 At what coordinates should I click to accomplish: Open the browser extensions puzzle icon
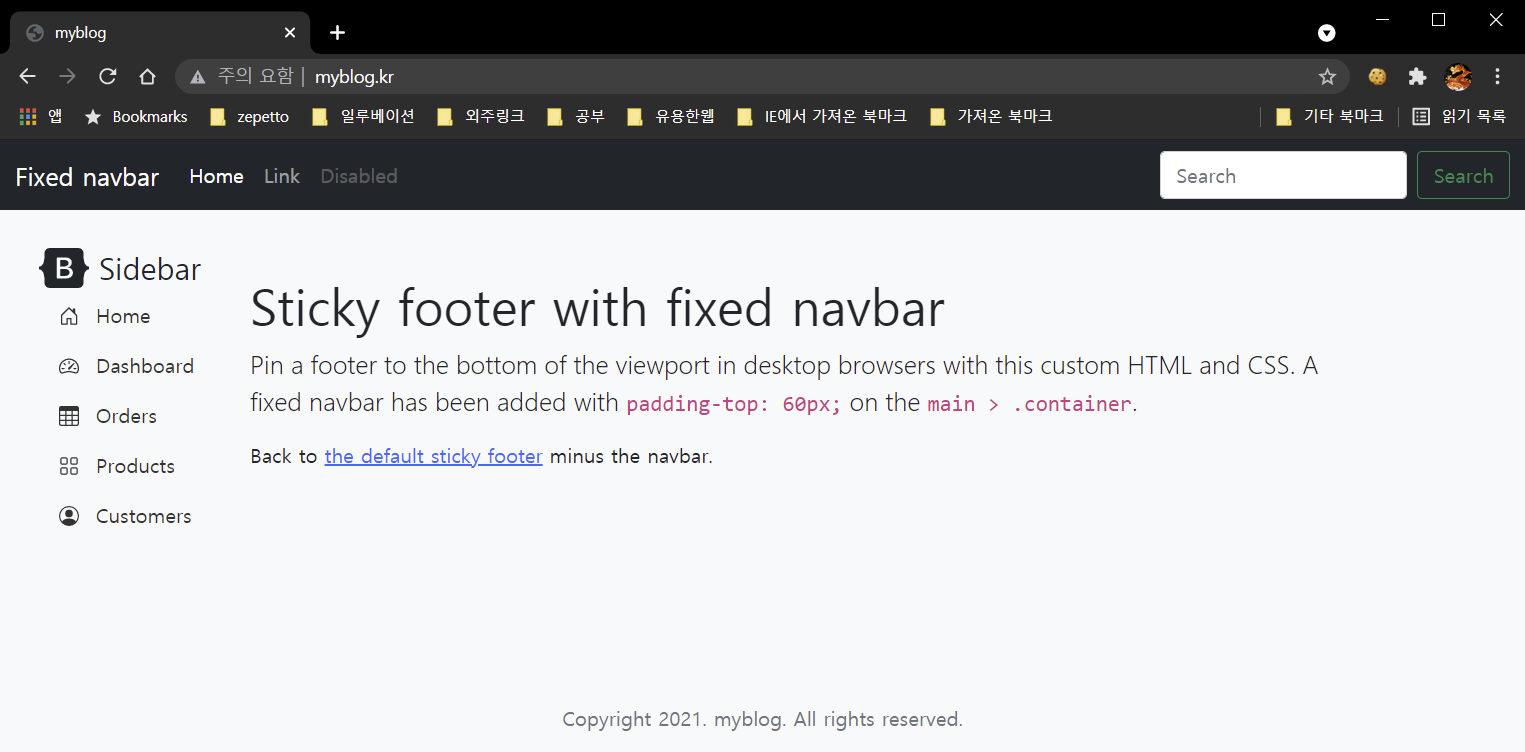pyautogui.click(x=1417, y=77)
